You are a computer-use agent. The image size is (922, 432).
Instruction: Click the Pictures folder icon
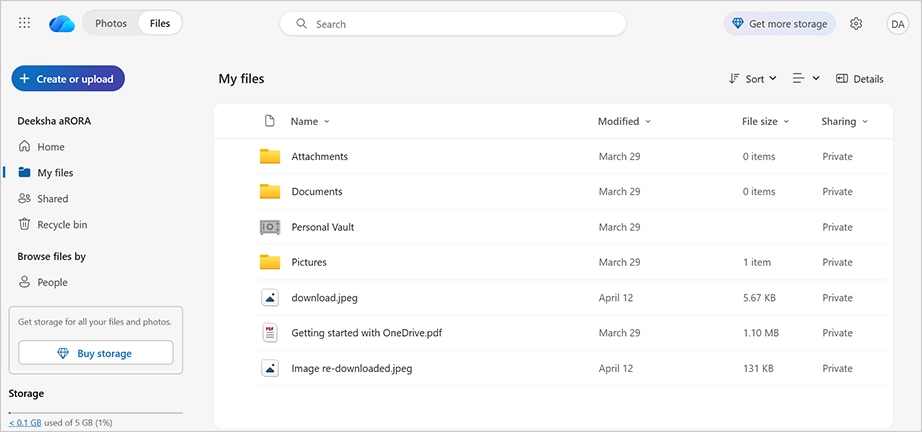270,262
